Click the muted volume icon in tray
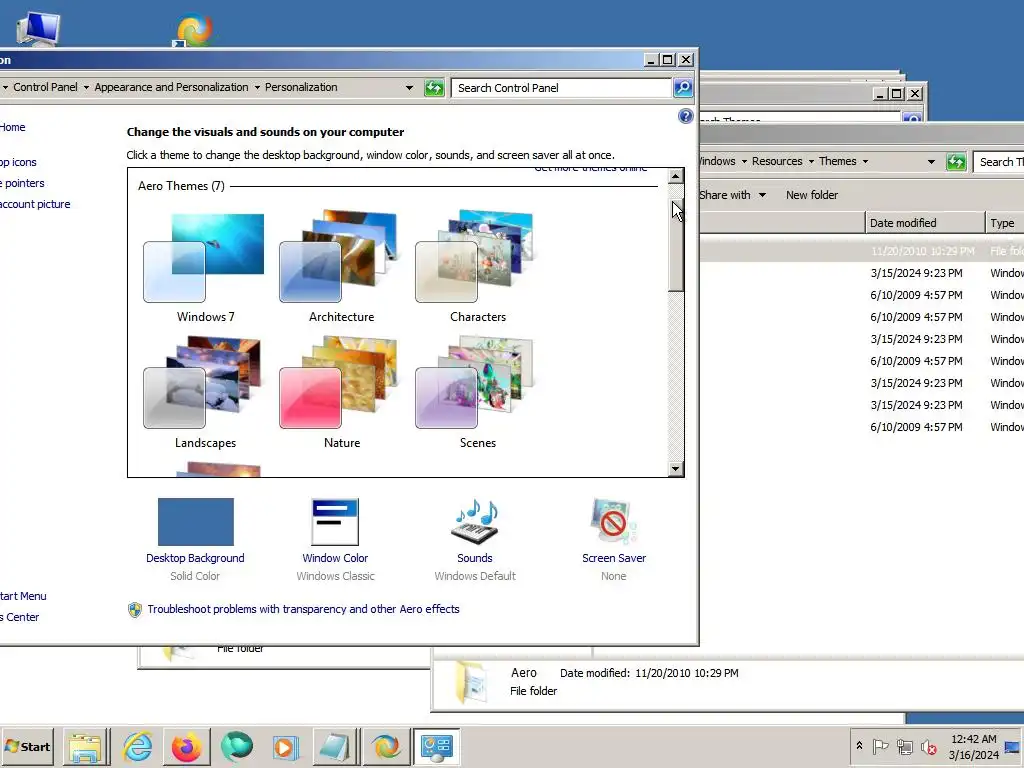1024x768 pixels. click(929, 746)
